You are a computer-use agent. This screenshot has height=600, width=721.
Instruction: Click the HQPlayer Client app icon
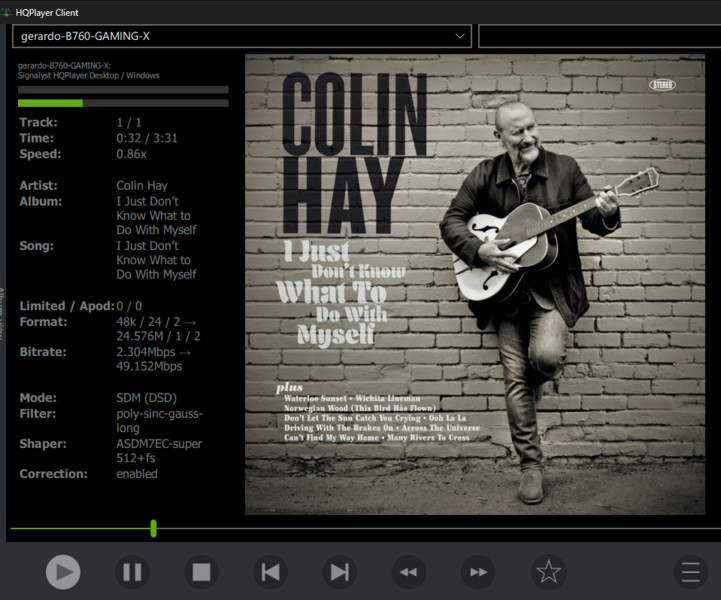(6, 12)
